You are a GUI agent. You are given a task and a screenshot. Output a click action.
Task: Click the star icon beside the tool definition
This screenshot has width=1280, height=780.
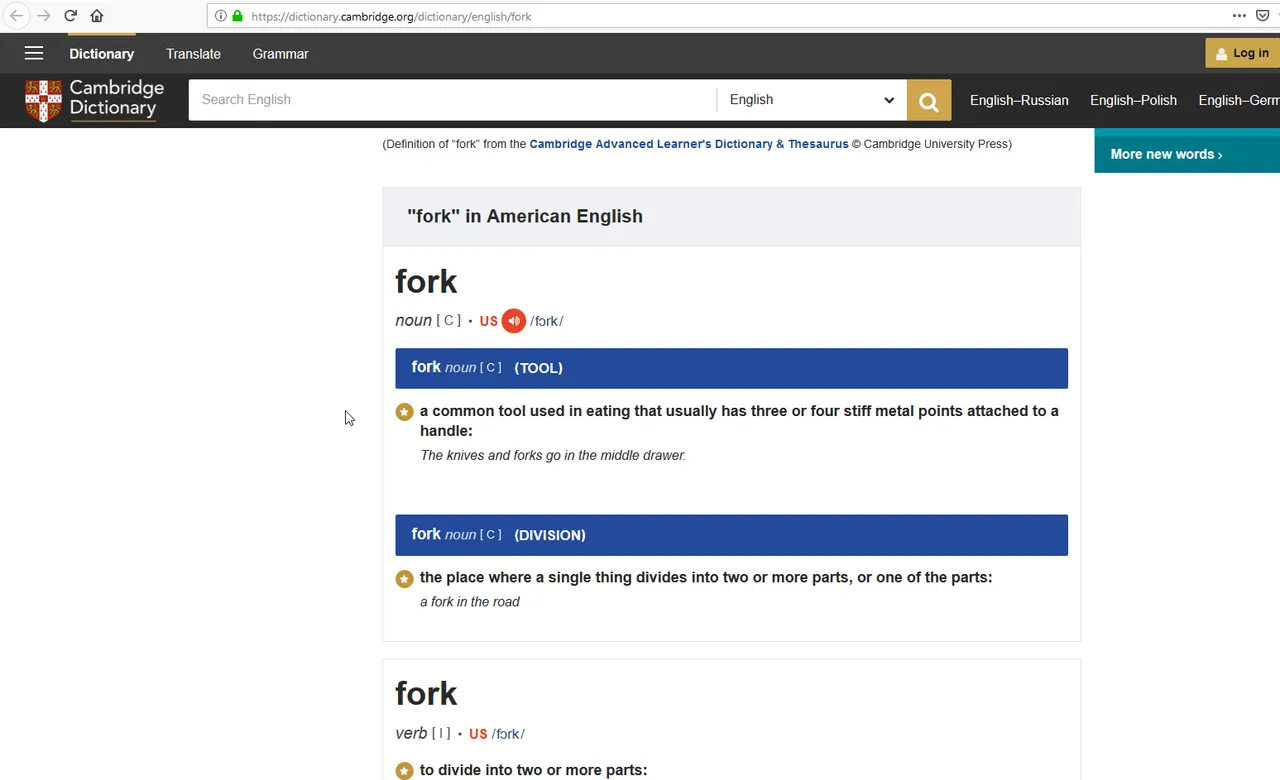click(404, 412)
